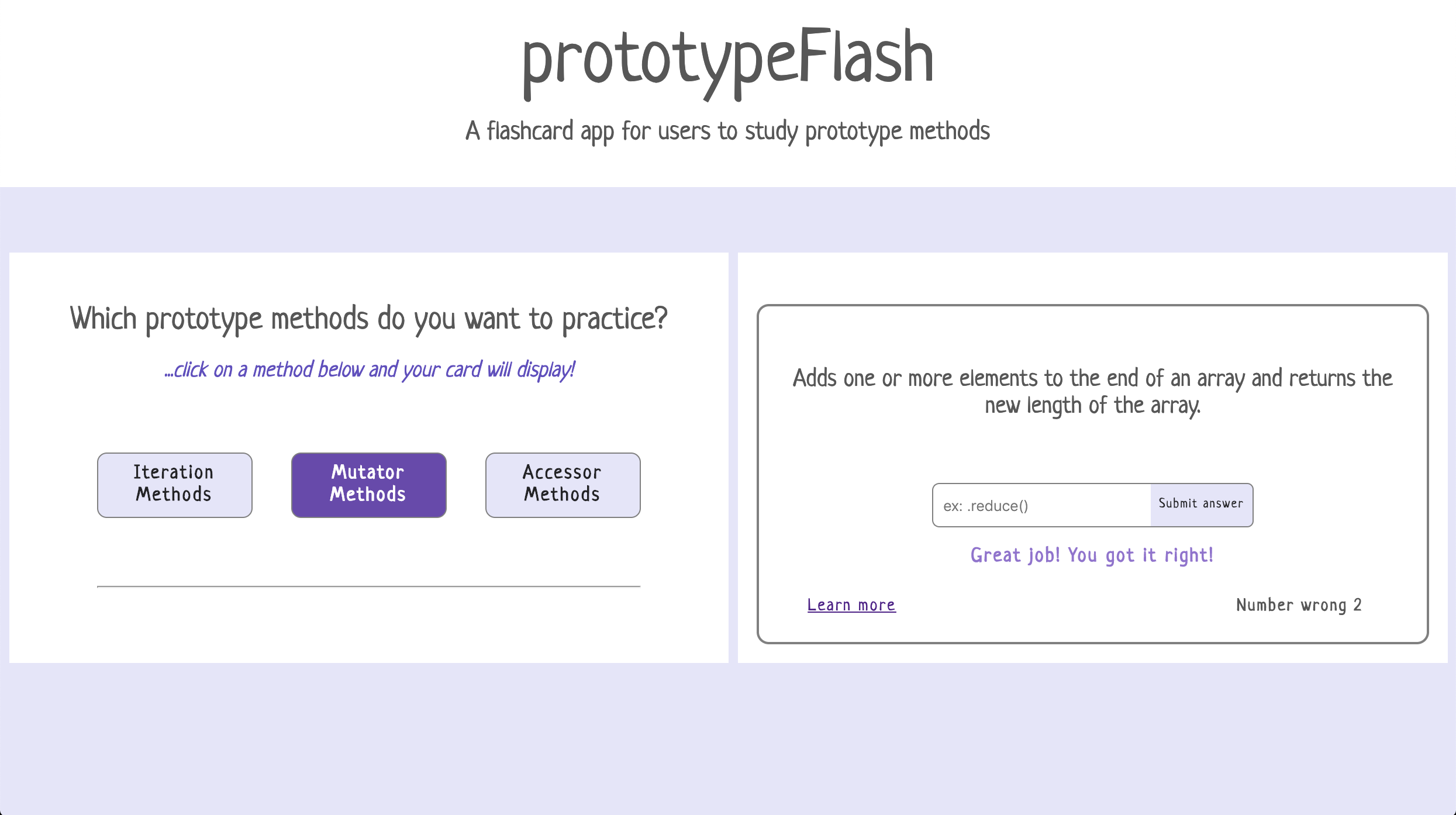Deselect the highlighted Mutator Methods button
Screen dimensions: 1456x815
tap(368, 484)
